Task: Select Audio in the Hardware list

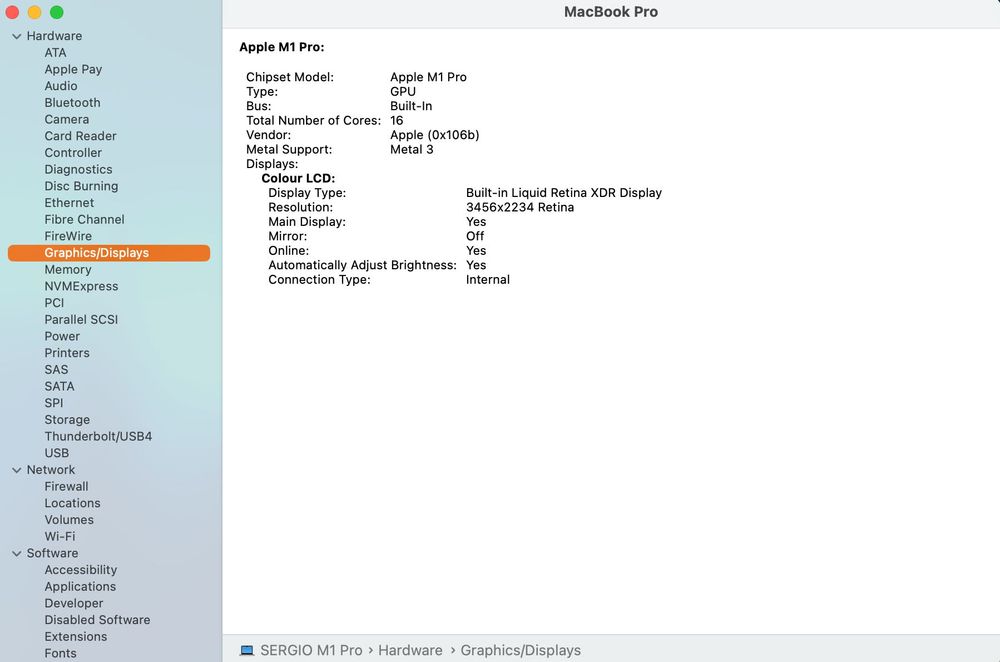Action: 61,86
